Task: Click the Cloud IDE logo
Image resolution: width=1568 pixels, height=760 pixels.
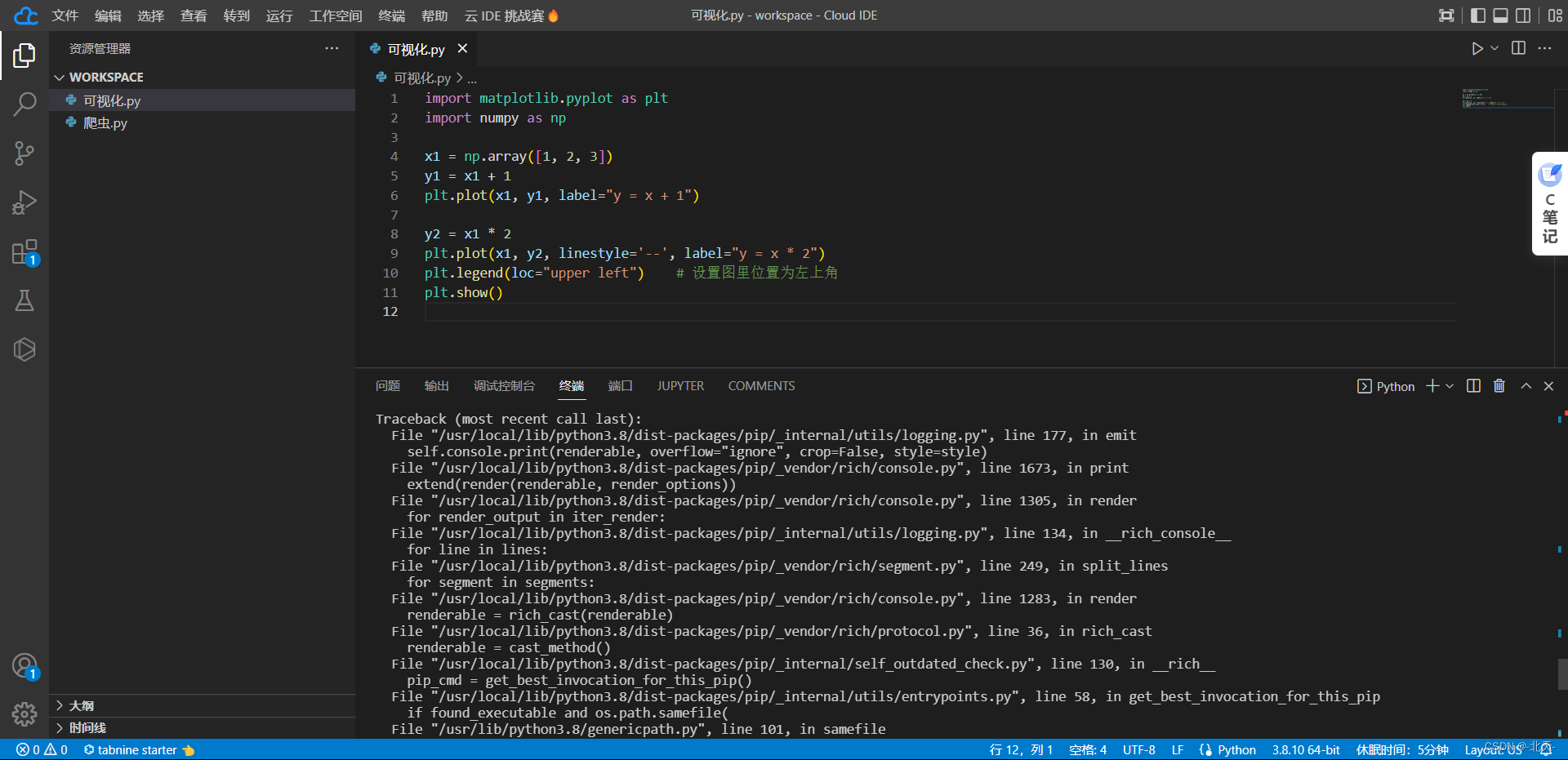Action: click(26, 16)
